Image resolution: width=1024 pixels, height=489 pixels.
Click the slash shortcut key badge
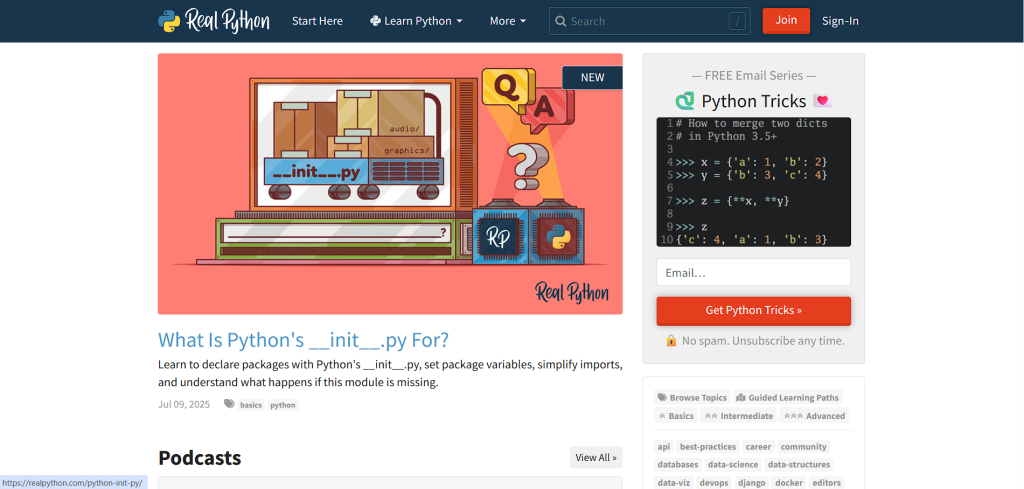tap(737, 22)
